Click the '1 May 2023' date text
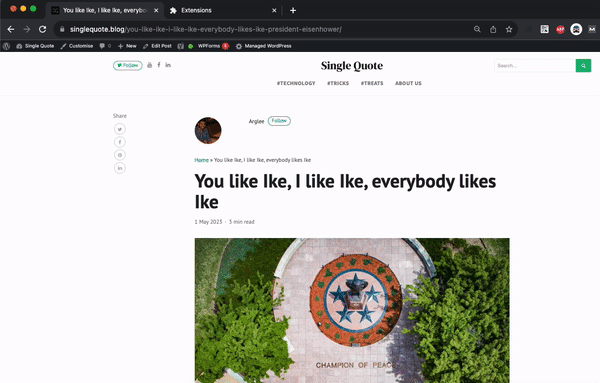 [208, 222]
